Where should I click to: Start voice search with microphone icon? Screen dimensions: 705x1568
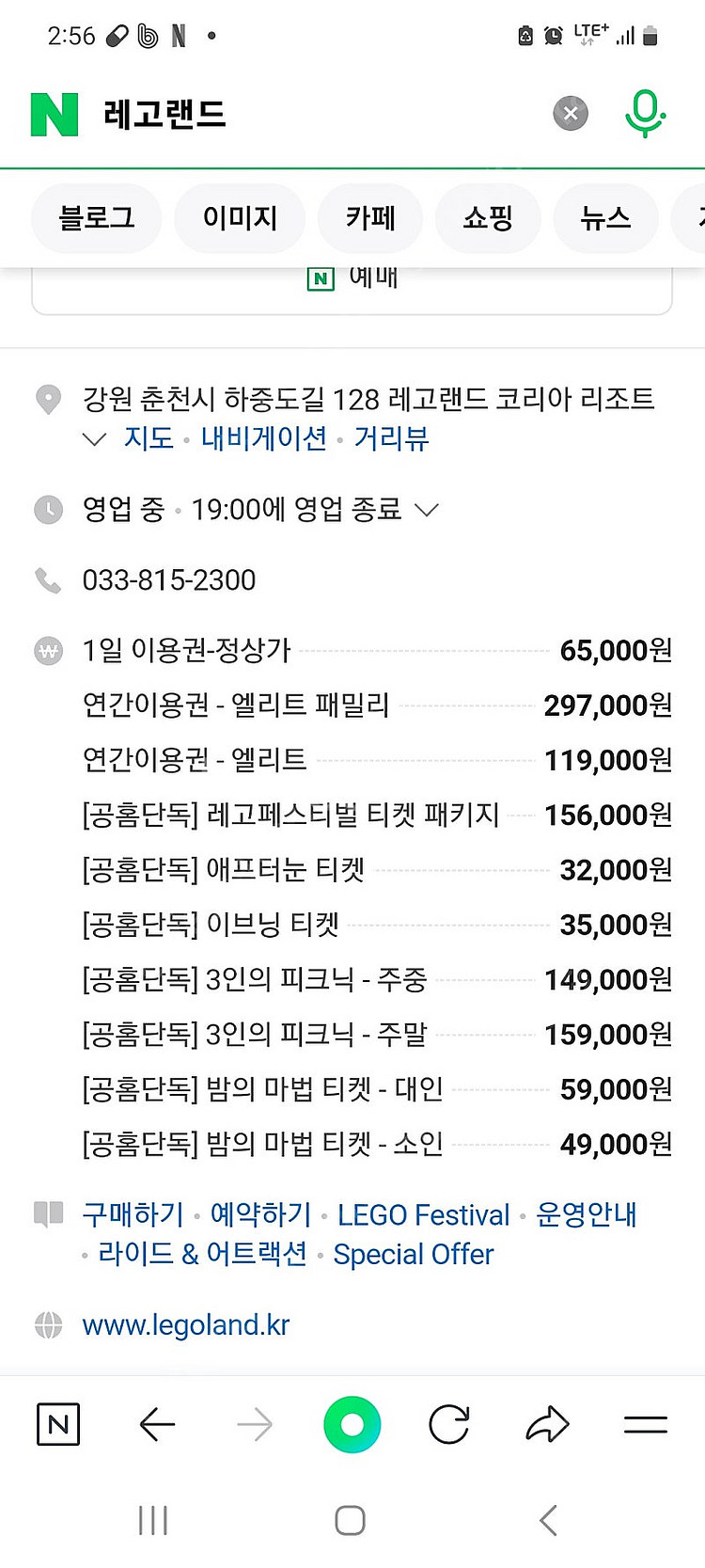pos(645,114)
